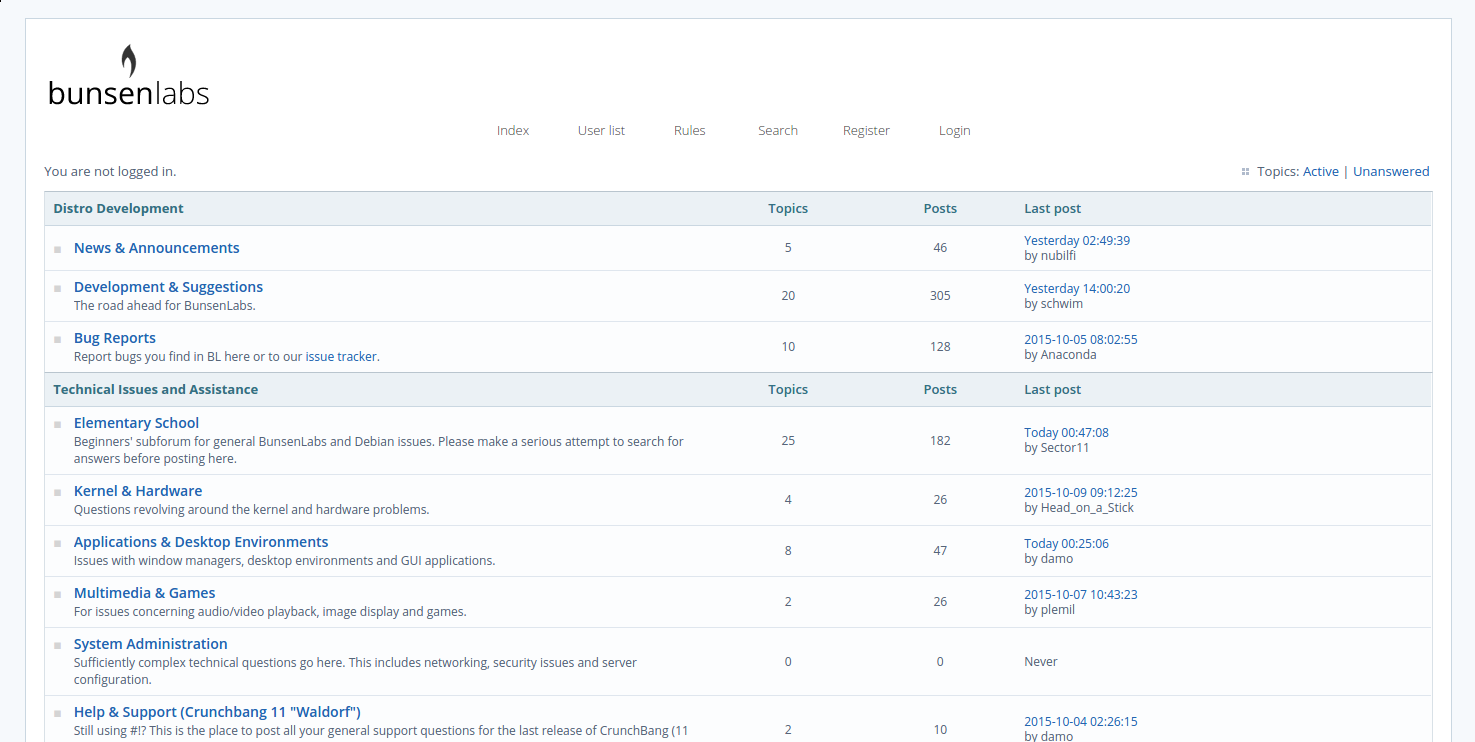Screen dimensions: 1475x742
Task: Open last post Yesterday 02:49:39
Action: click(x=1077, y=240)
